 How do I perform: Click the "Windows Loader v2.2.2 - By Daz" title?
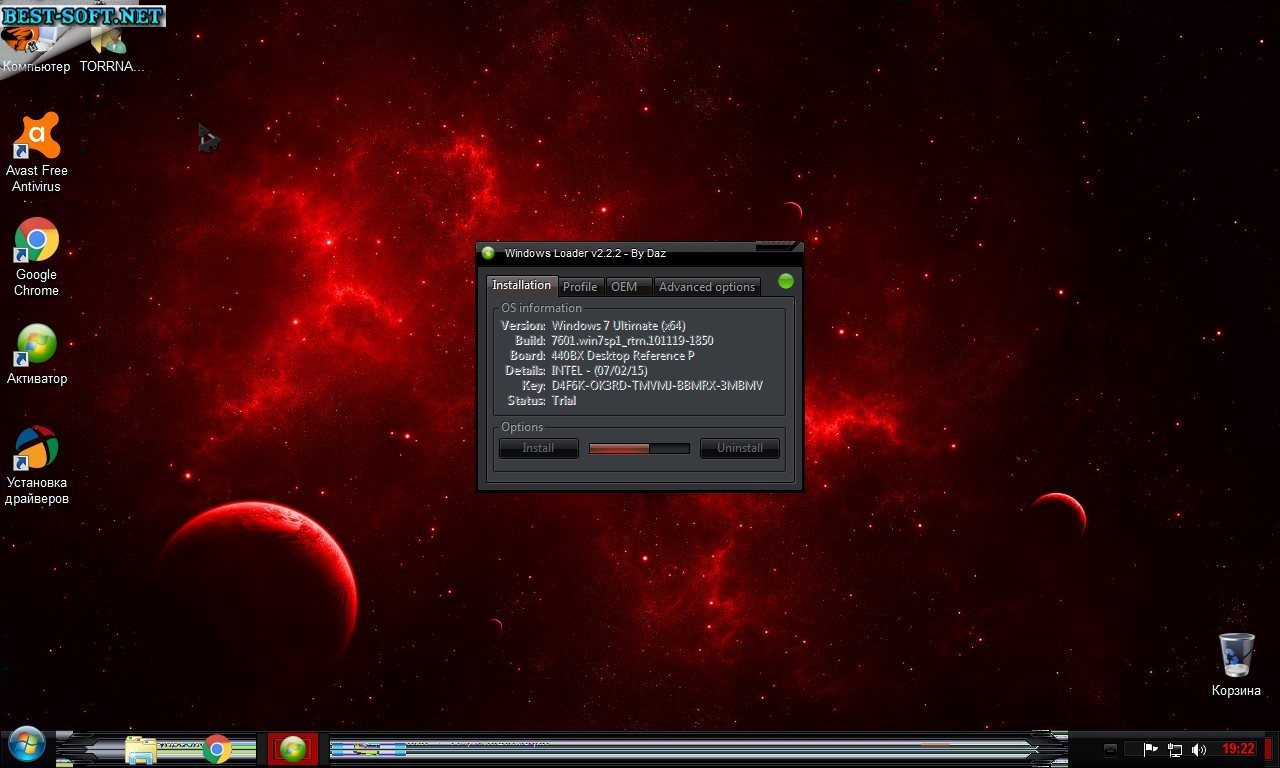[585, 254]
